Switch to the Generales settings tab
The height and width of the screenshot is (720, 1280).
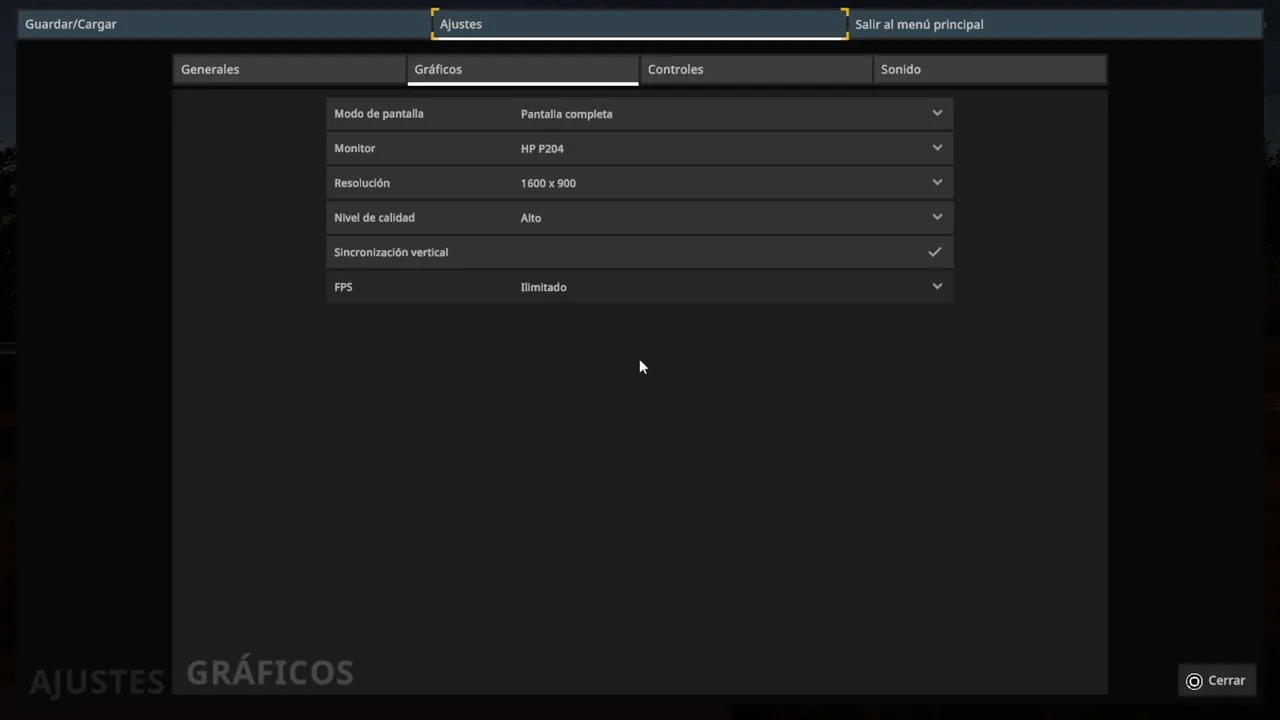[x=289, y=69]
